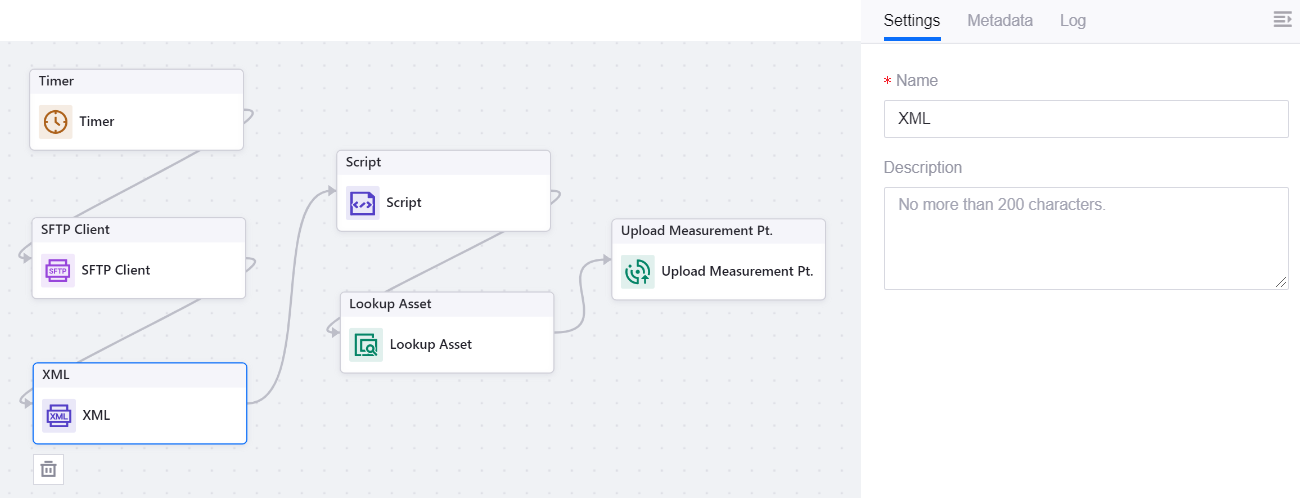Delete node with the trash icon

pyautogui.click(x=48, y=469)
